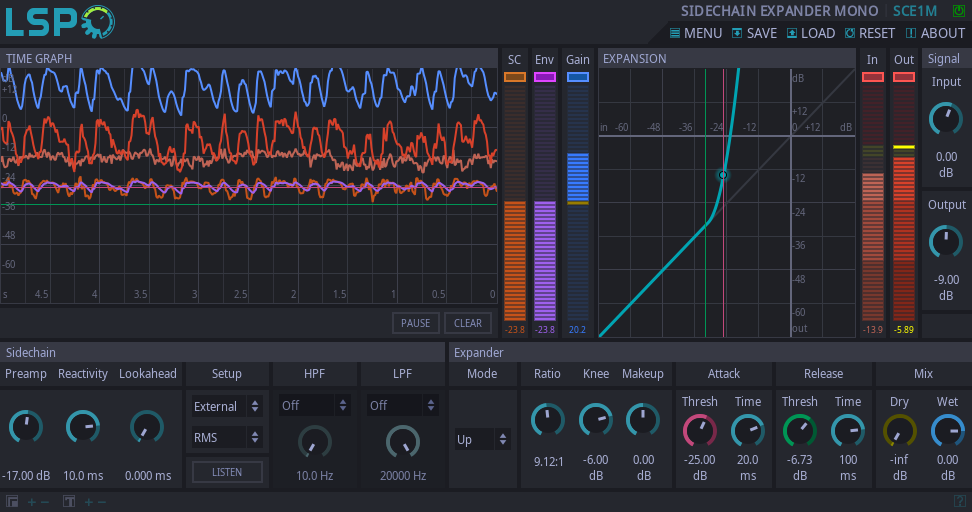The image size is (972, 512).
Task: Toggle the blue Gain meter visibility button
Action: pos(578,77)
